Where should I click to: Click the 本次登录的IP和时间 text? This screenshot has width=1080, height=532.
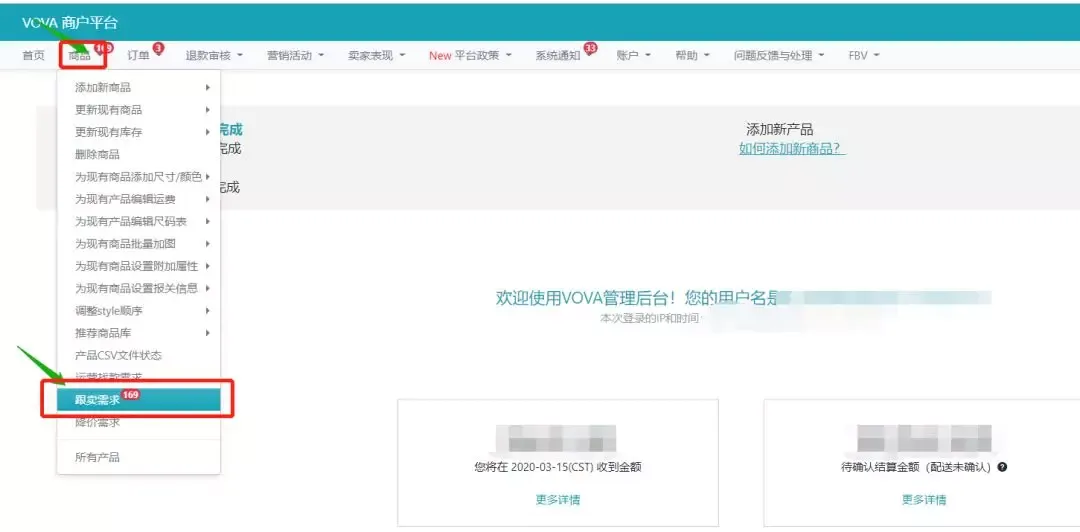coord(650,318)
